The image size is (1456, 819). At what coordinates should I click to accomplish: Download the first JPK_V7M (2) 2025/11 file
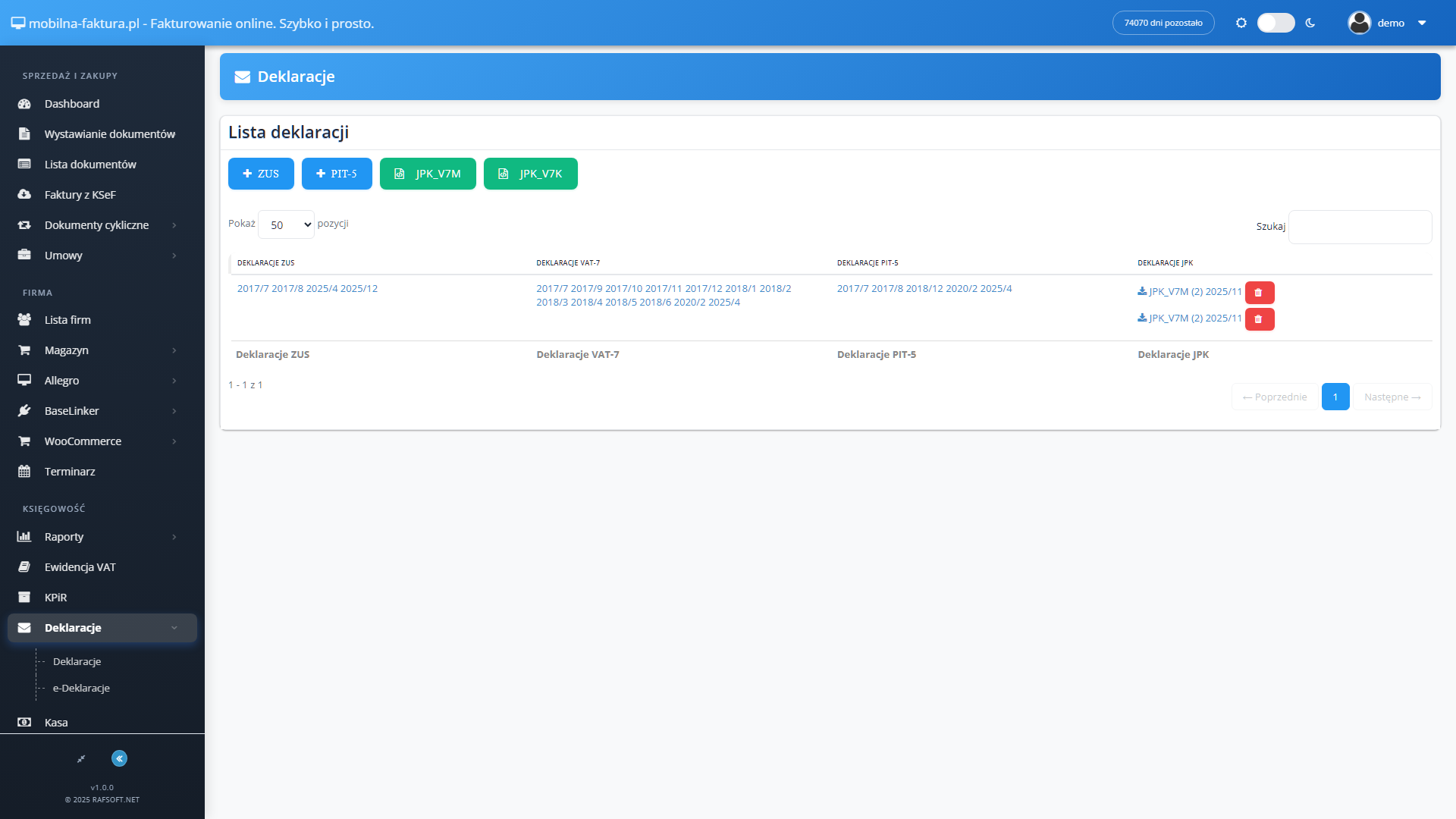[x=1190, y=292]
